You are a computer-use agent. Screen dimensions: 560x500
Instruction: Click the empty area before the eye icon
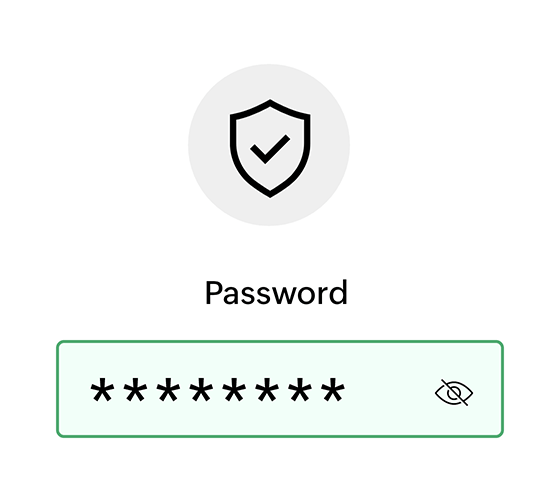tap(390, 390)
